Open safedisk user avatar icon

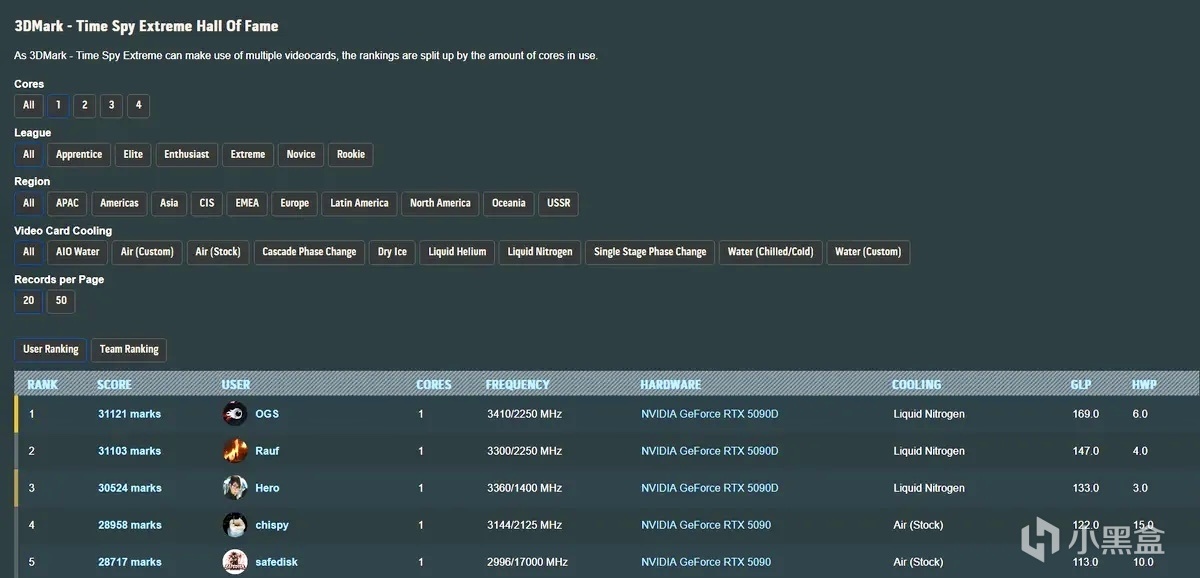tap(234, 562)
